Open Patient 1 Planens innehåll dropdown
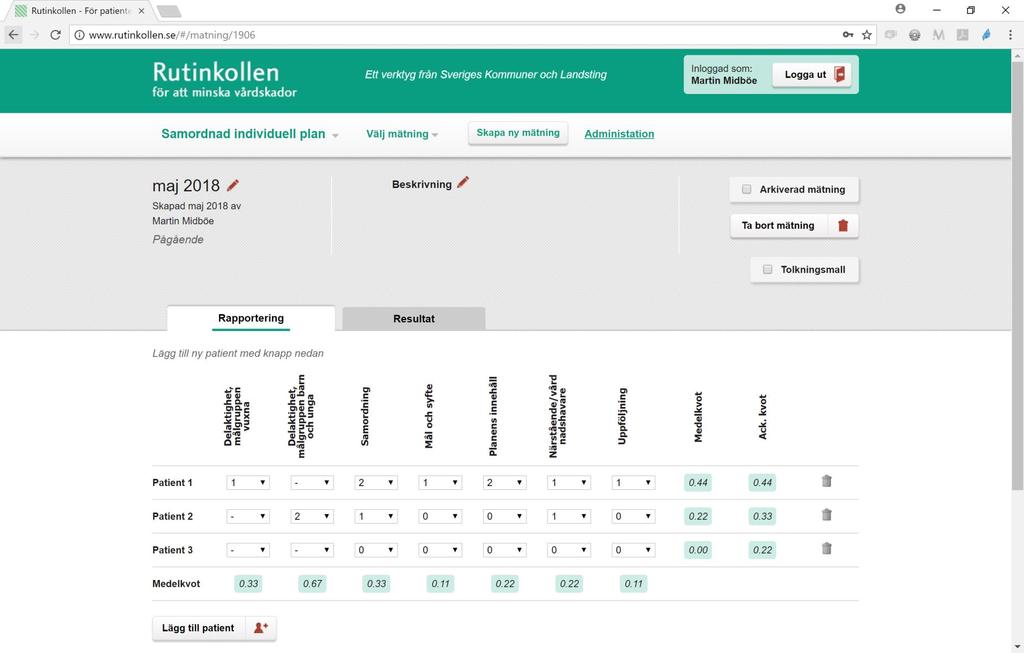This screenshot has width=1024, height=653. point(504,483)
